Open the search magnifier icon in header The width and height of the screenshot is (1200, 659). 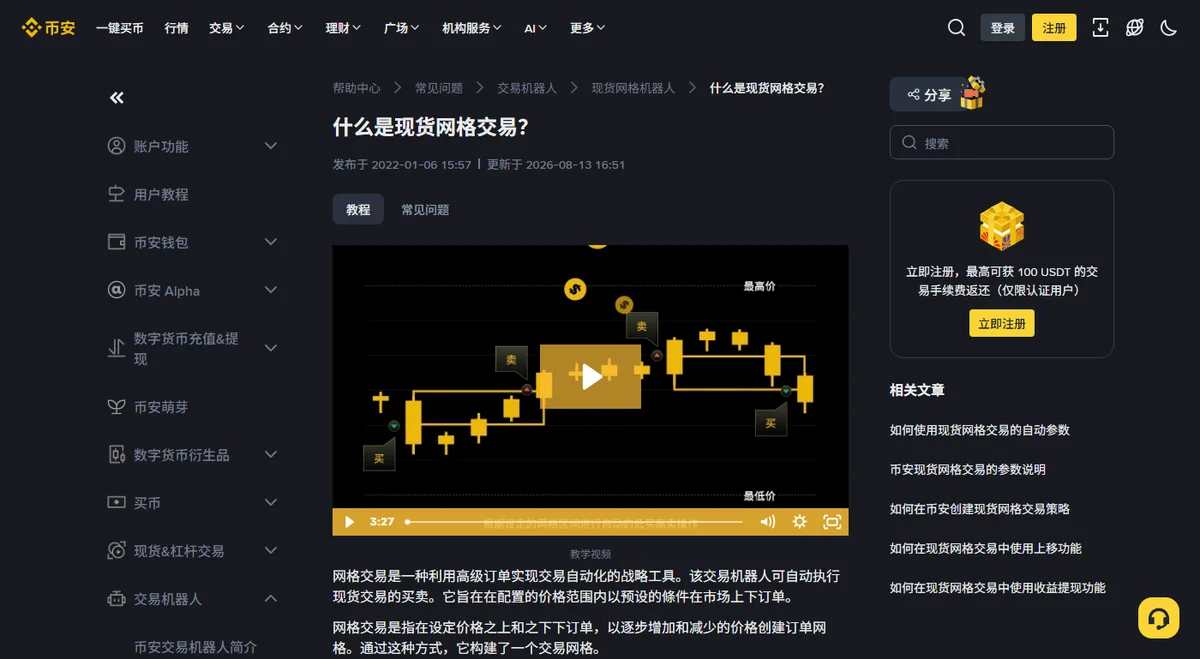pyautogui.click(x=956, y=28)
